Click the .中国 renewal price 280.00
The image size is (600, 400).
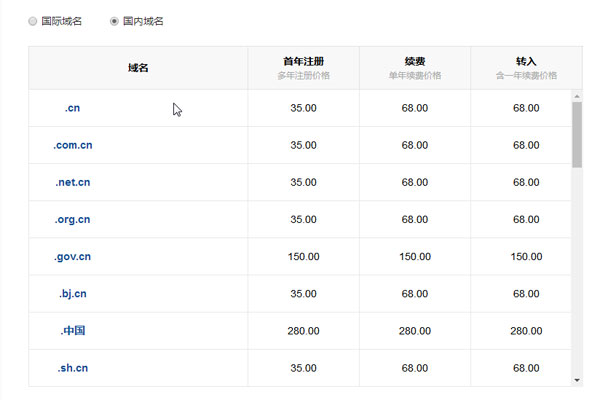(x=414, y=330)
